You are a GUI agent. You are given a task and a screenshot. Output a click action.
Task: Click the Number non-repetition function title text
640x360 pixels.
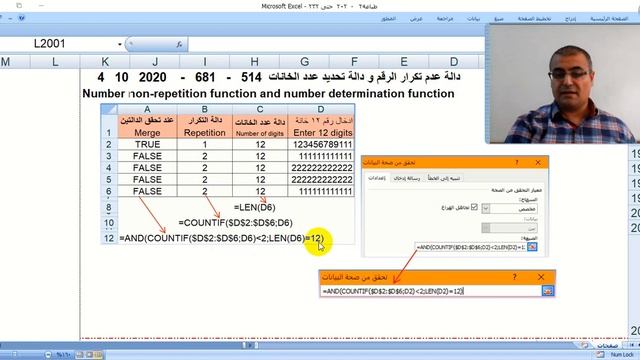tap(268, 93)
